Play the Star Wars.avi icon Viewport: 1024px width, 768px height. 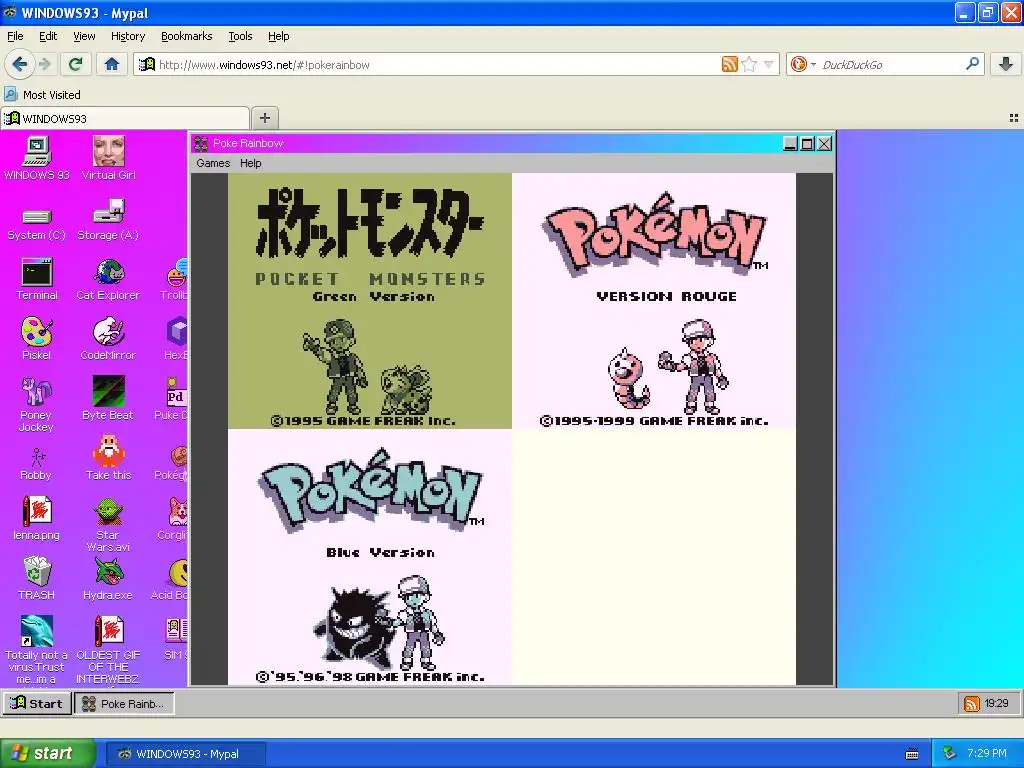(x=108, y=524)
